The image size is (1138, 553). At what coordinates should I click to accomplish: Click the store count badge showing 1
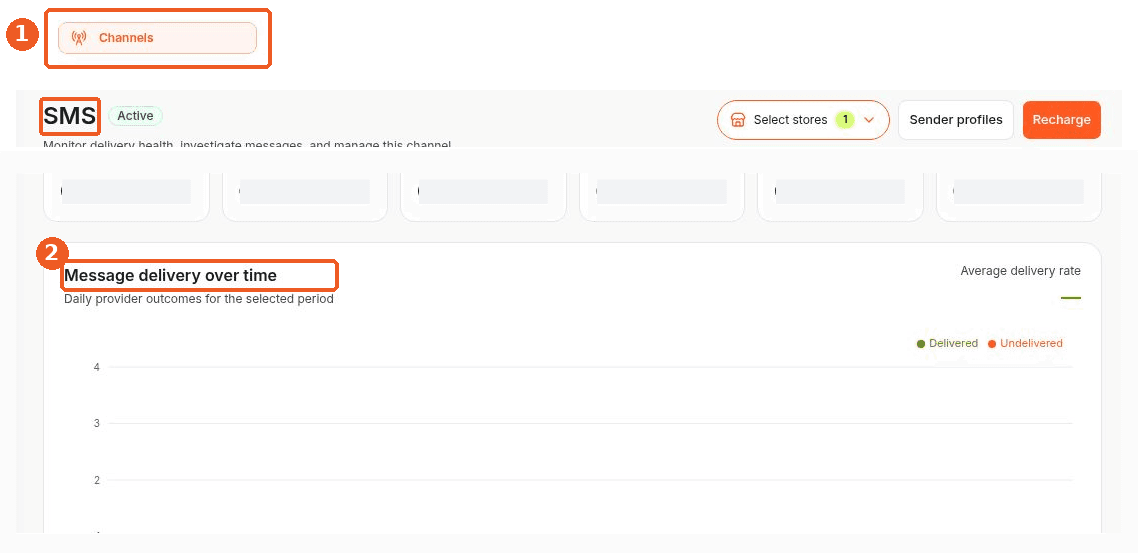(x=845, y=119)
